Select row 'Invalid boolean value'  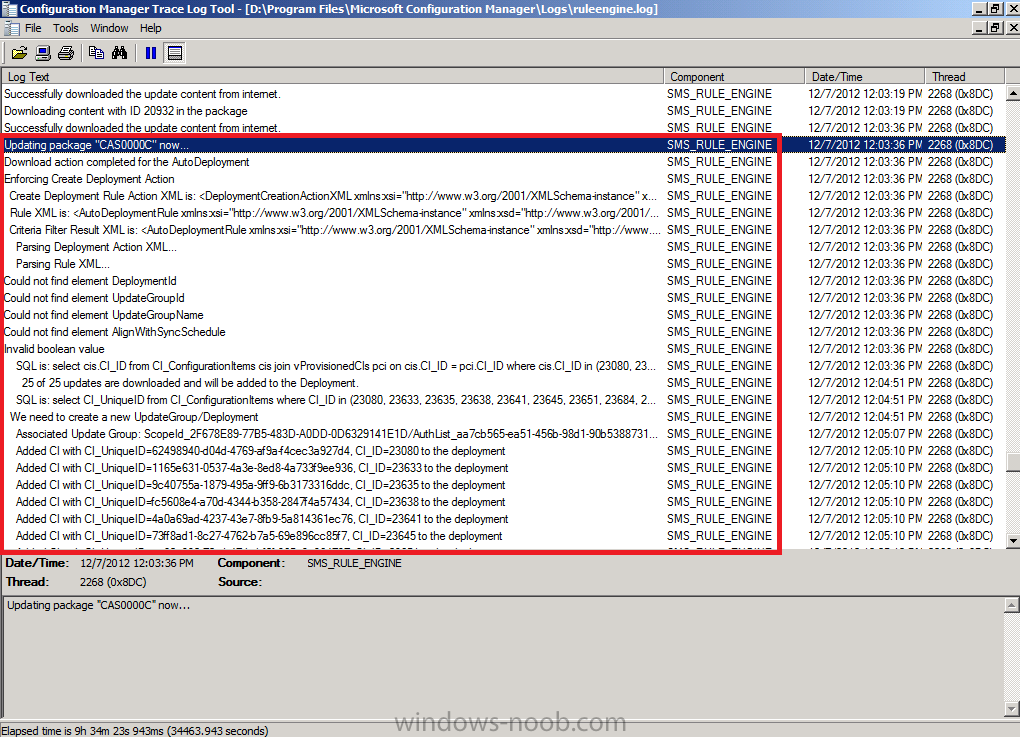coord(503,349)
